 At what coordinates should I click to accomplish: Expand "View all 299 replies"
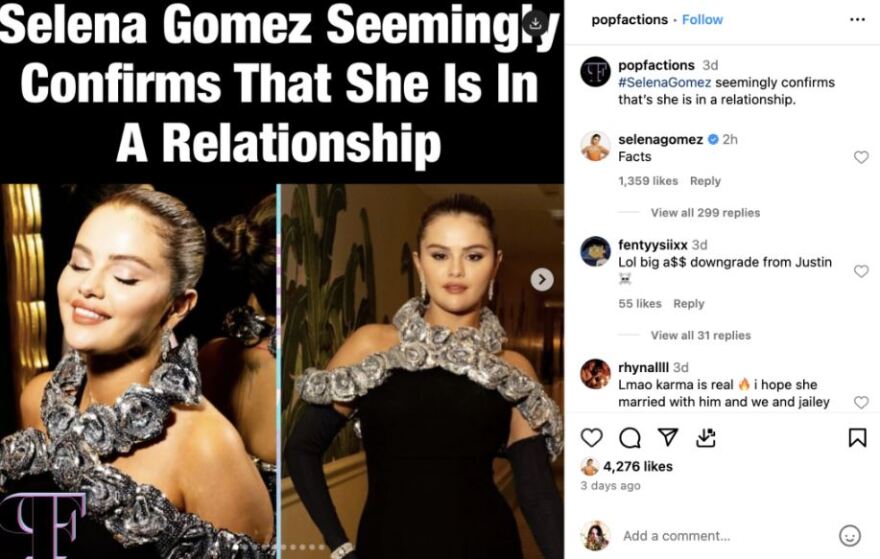(705, 213)
